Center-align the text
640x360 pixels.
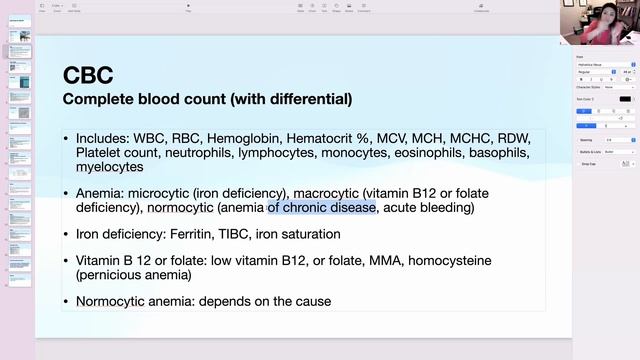599,111
